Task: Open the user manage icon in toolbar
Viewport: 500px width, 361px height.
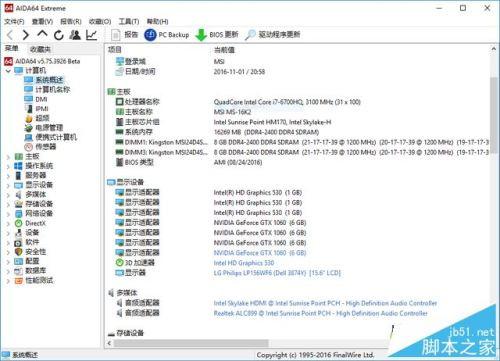Action: tap(75, 35)
